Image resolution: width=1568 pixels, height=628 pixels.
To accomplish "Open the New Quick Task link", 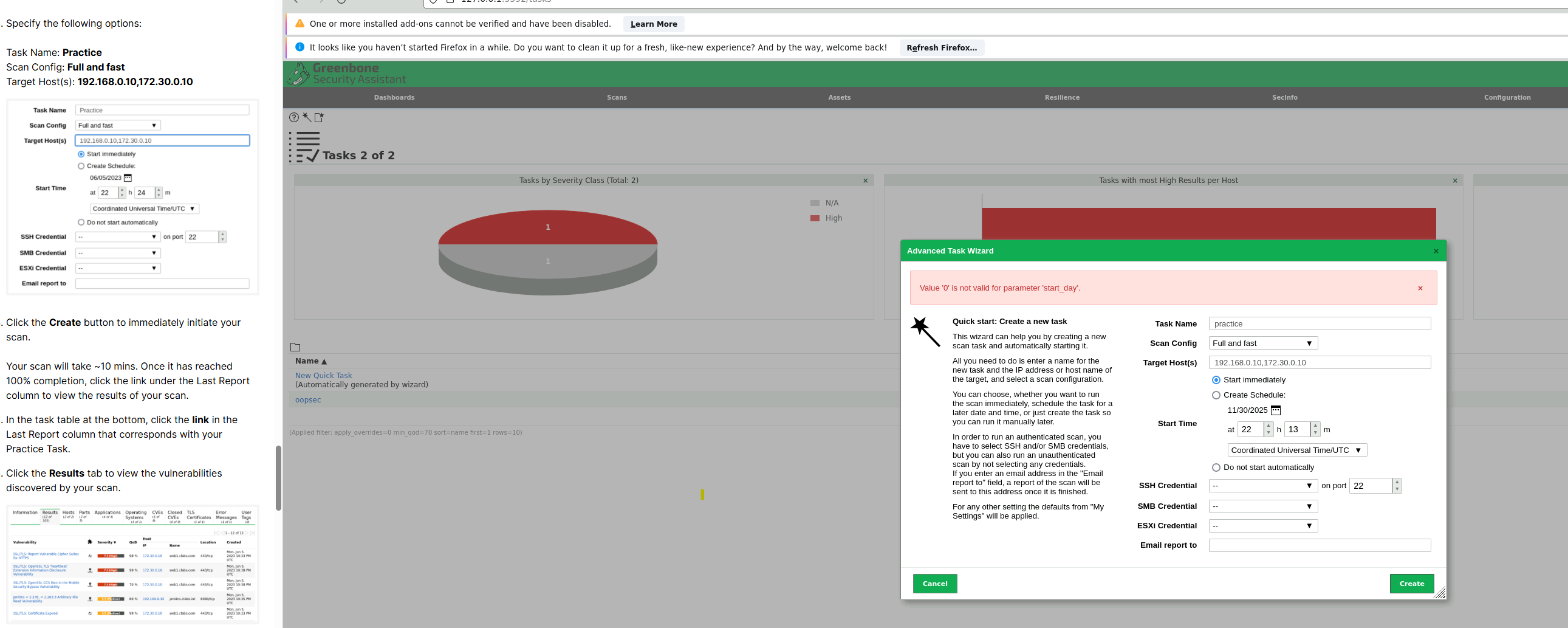I will (323, 376).
